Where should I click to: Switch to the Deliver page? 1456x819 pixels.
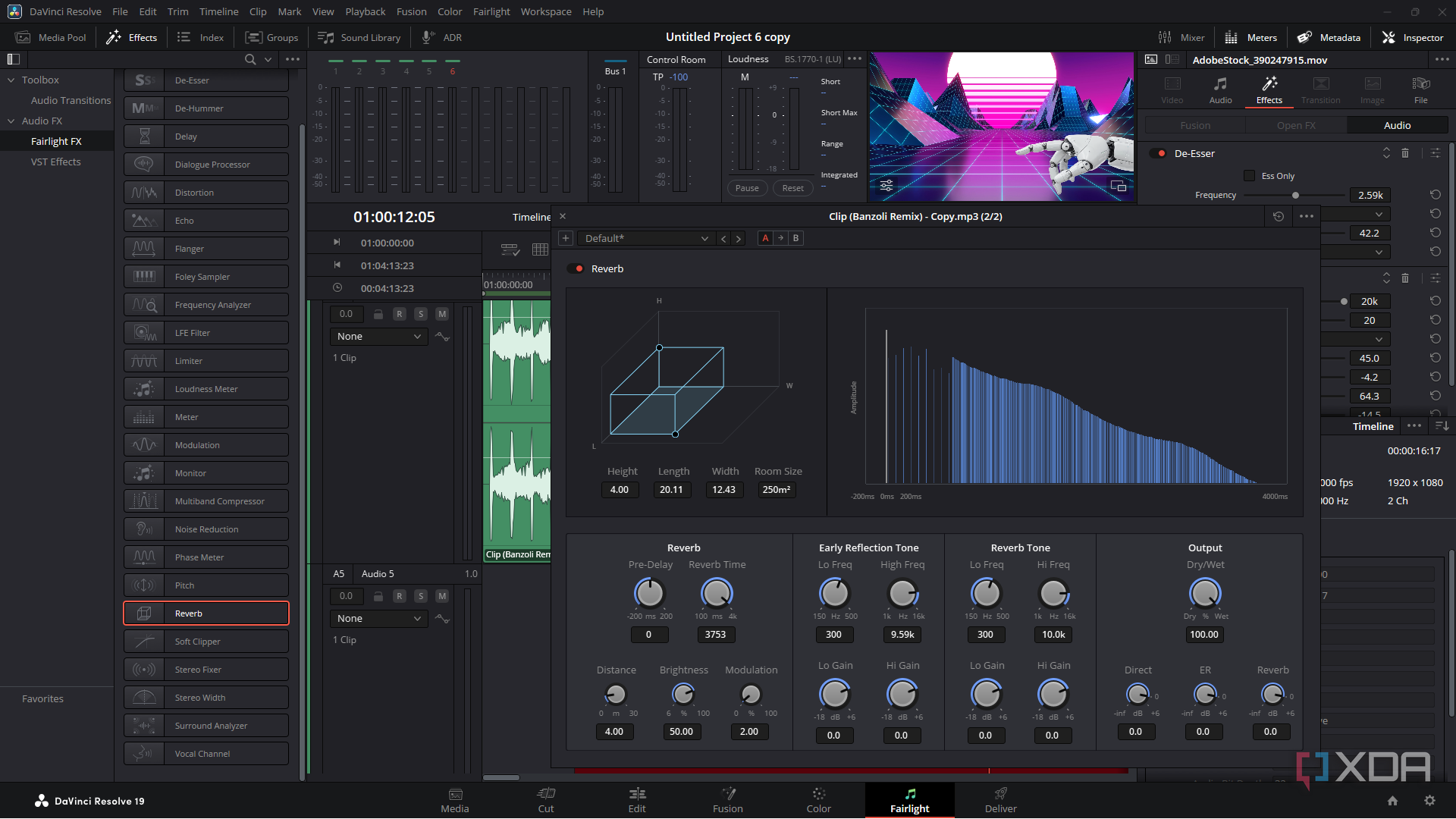(1001, 801)
